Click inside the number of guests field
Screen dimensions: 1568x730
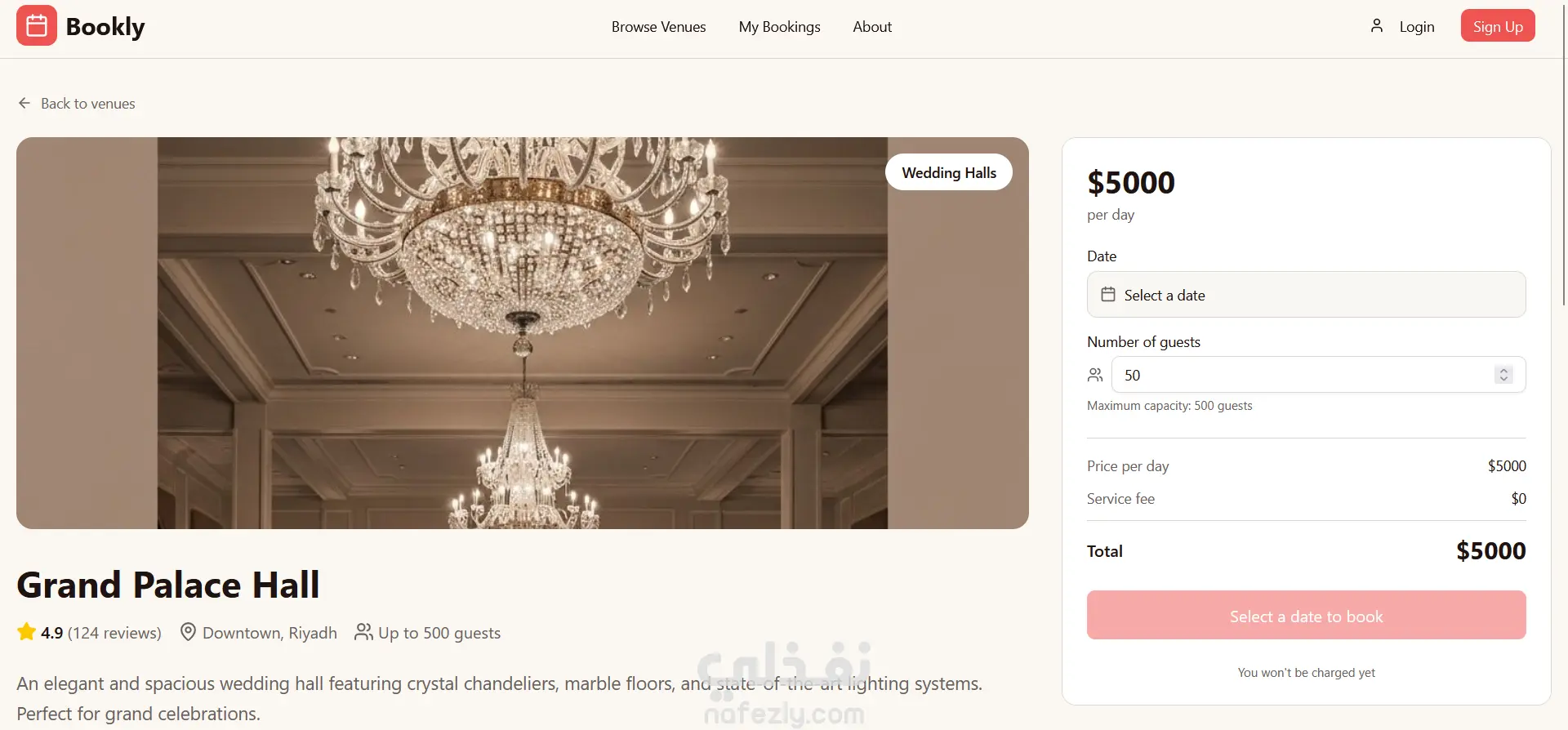[1307, 375]
